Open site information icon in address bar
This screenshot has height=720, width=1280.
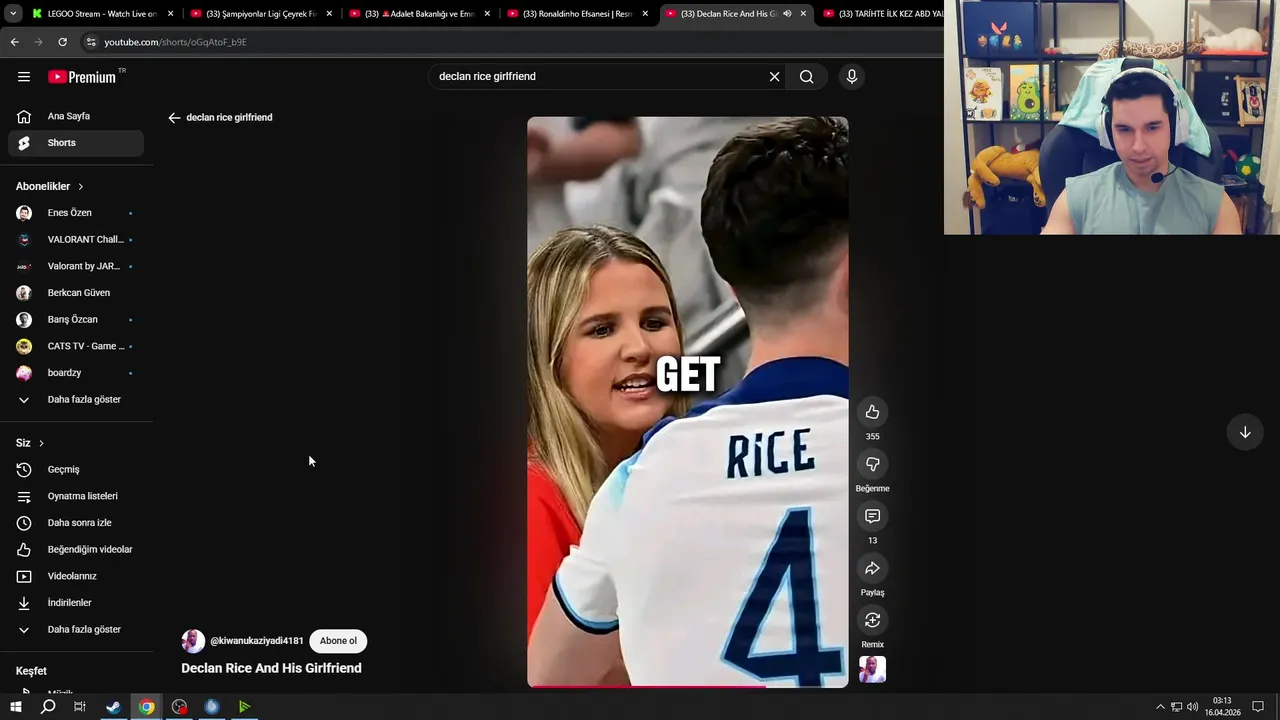(91, 42)
